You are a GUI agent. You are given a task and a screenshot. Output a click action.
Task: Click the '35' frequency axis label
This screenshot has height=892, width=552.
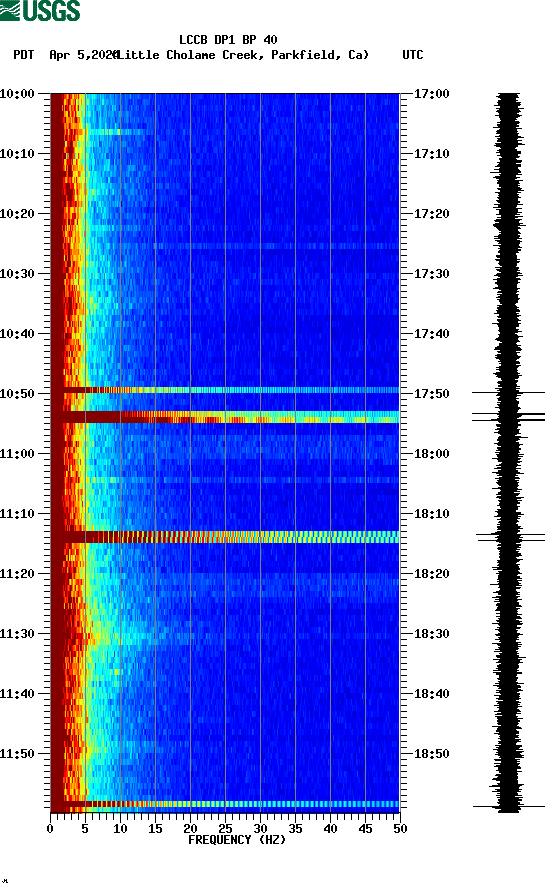(x=295, y=829)
